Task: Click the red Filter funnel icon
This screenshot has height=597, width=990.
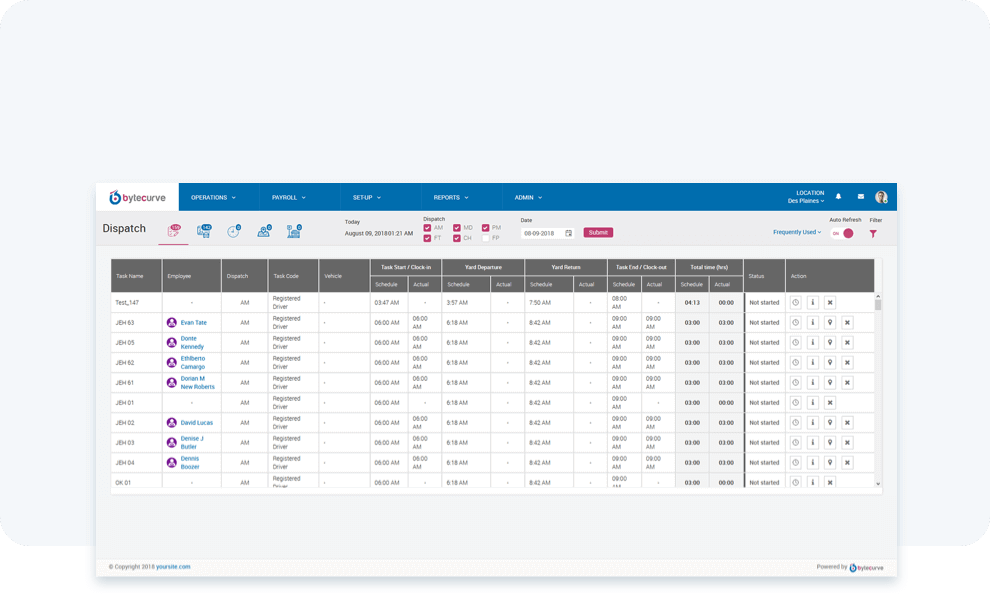Action: (x=873, y=233)
